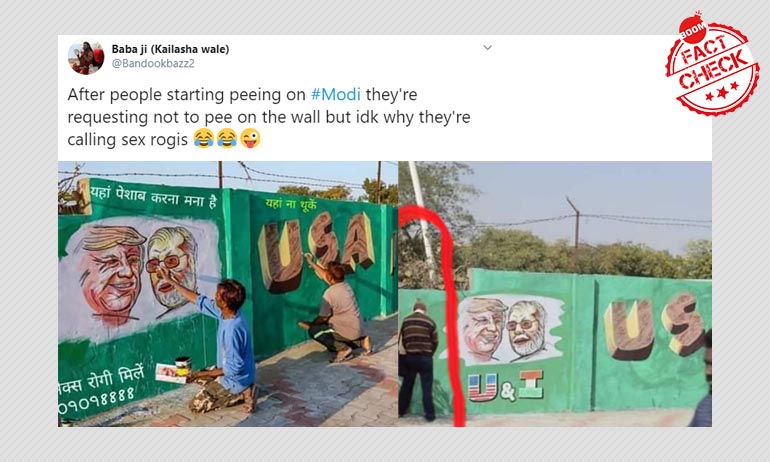The height and width of the screenshot is (462, 770).
Task: Expand the tweet options chevron
Action: [487, 48]
